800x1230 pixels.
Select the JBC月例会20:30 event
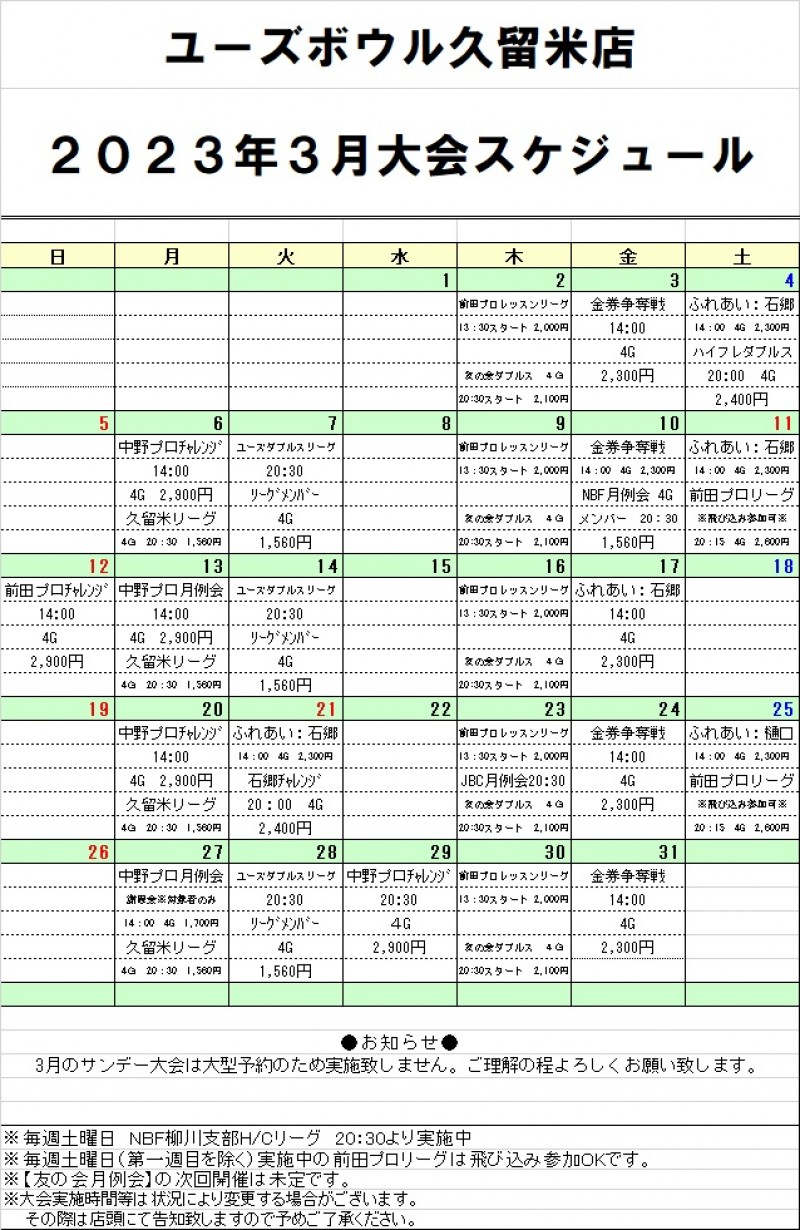(513, 781)
